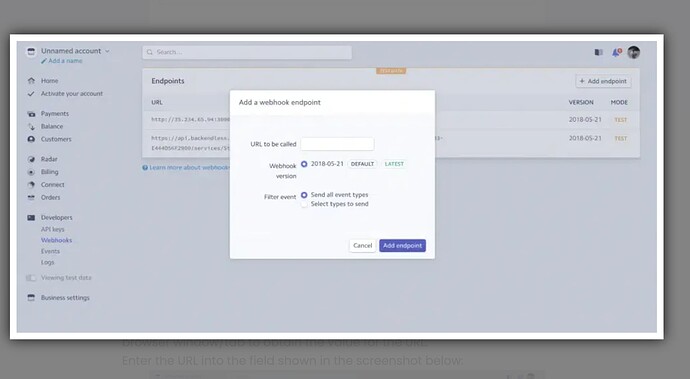Select the 2018-05-21 webhook version radio

304,164
